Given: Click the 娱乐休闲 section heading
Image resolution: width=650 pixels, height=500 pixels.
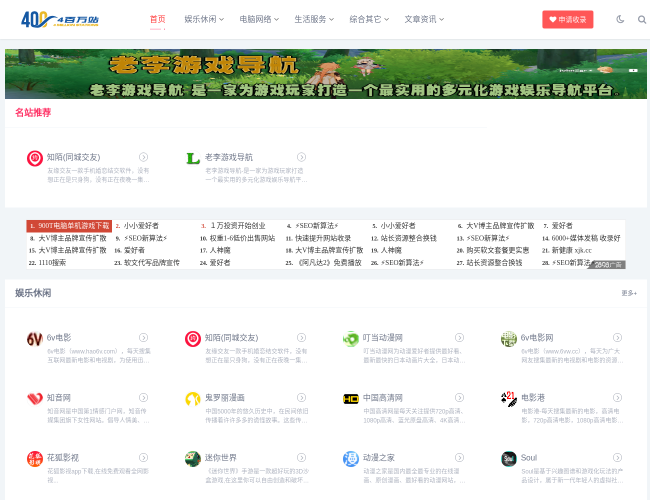Looking at the screenshot, I should (x=33, y=293).
